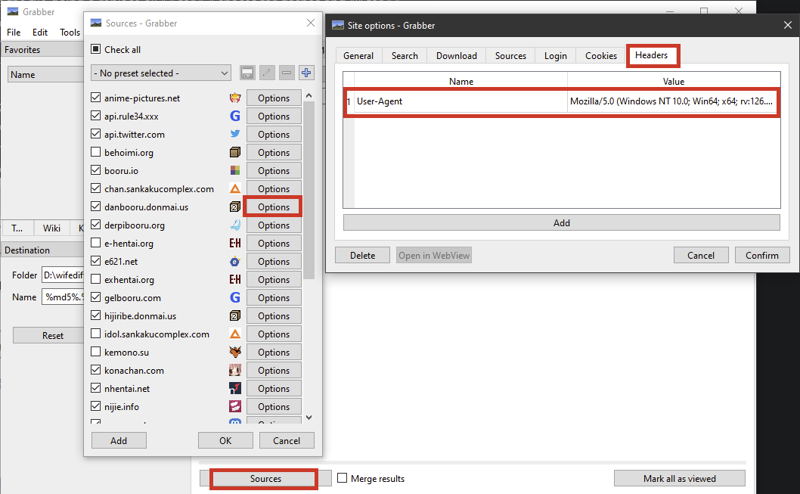Click the booru.io colored squares icon
800x494 pixels.
[235, 170]
